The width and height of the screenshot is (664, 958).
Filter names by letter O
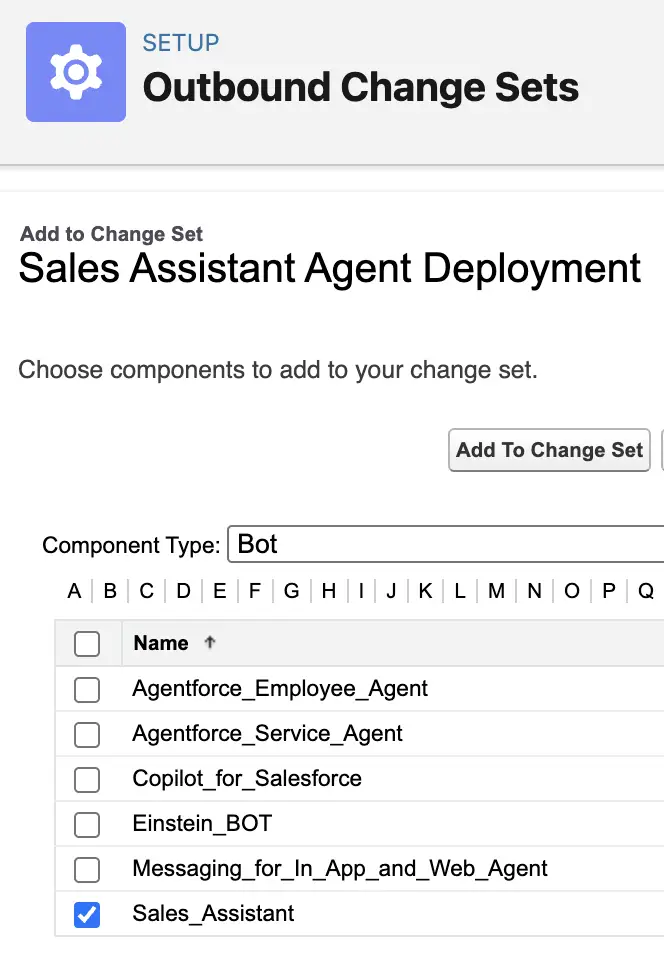[x=572, y=591]
